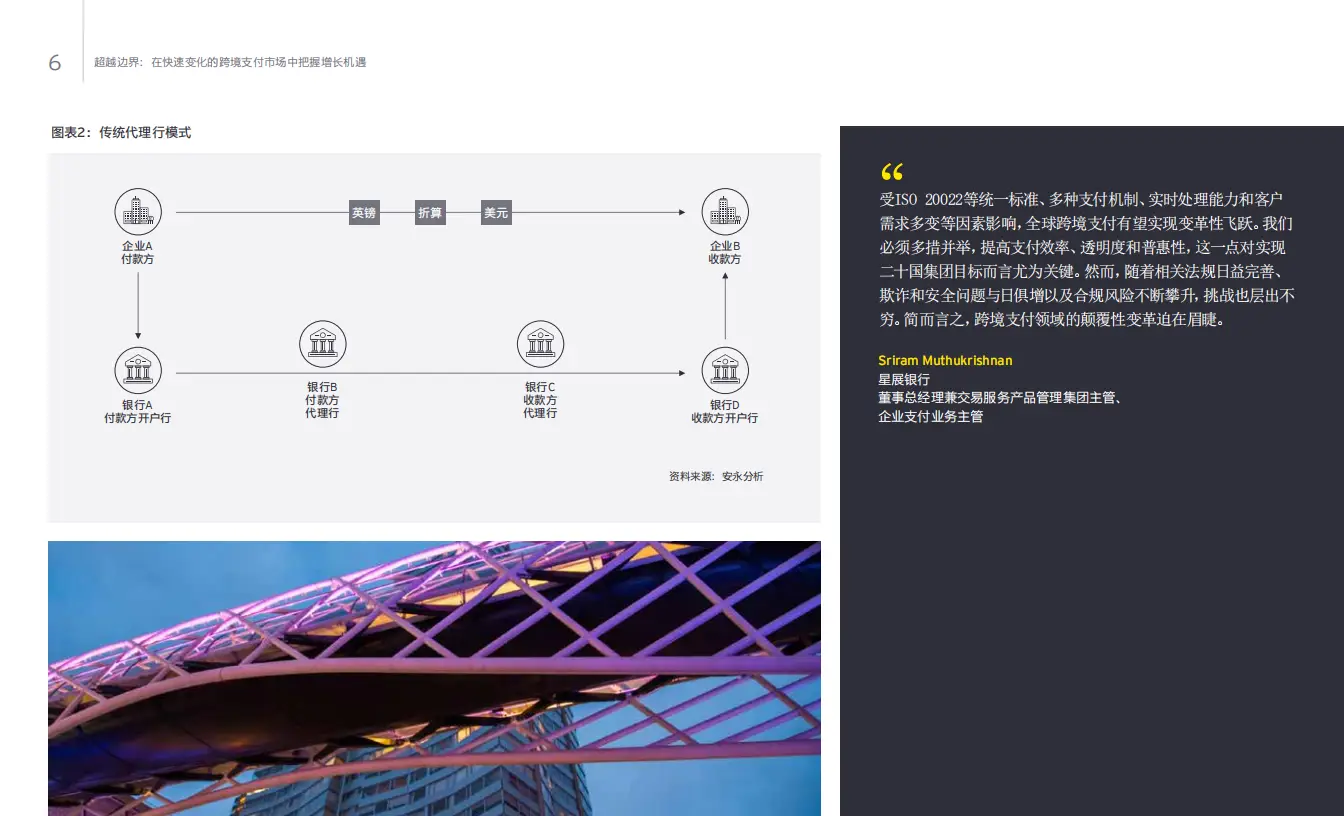The height and width of the screenshot is (816, 1344).
Task: Click the 银行C correspondent bank icon
Action: [540, 344]
